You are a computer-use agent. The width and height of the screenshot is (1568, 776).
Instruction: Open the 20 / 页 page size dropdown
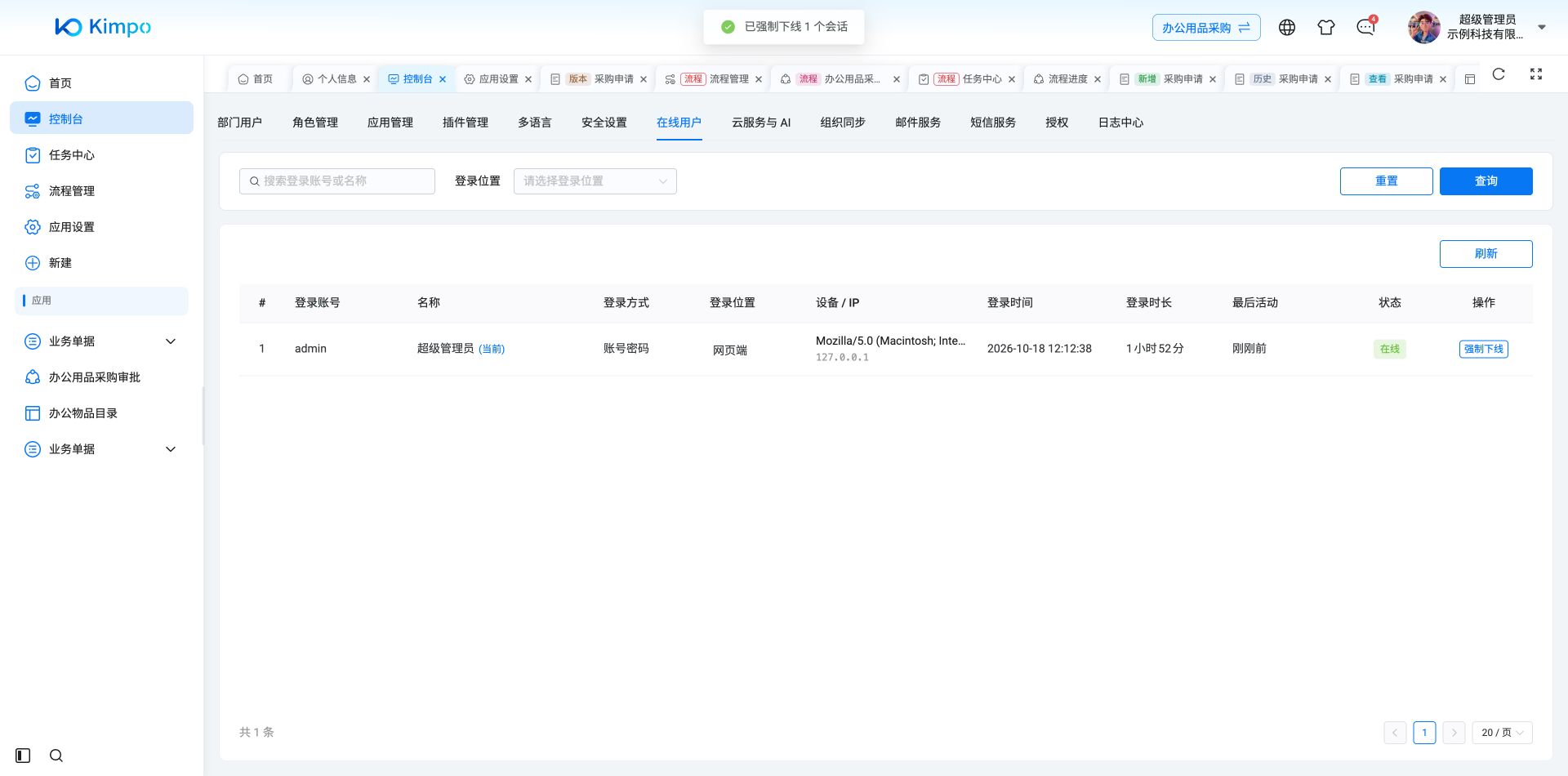point(1502,733)
